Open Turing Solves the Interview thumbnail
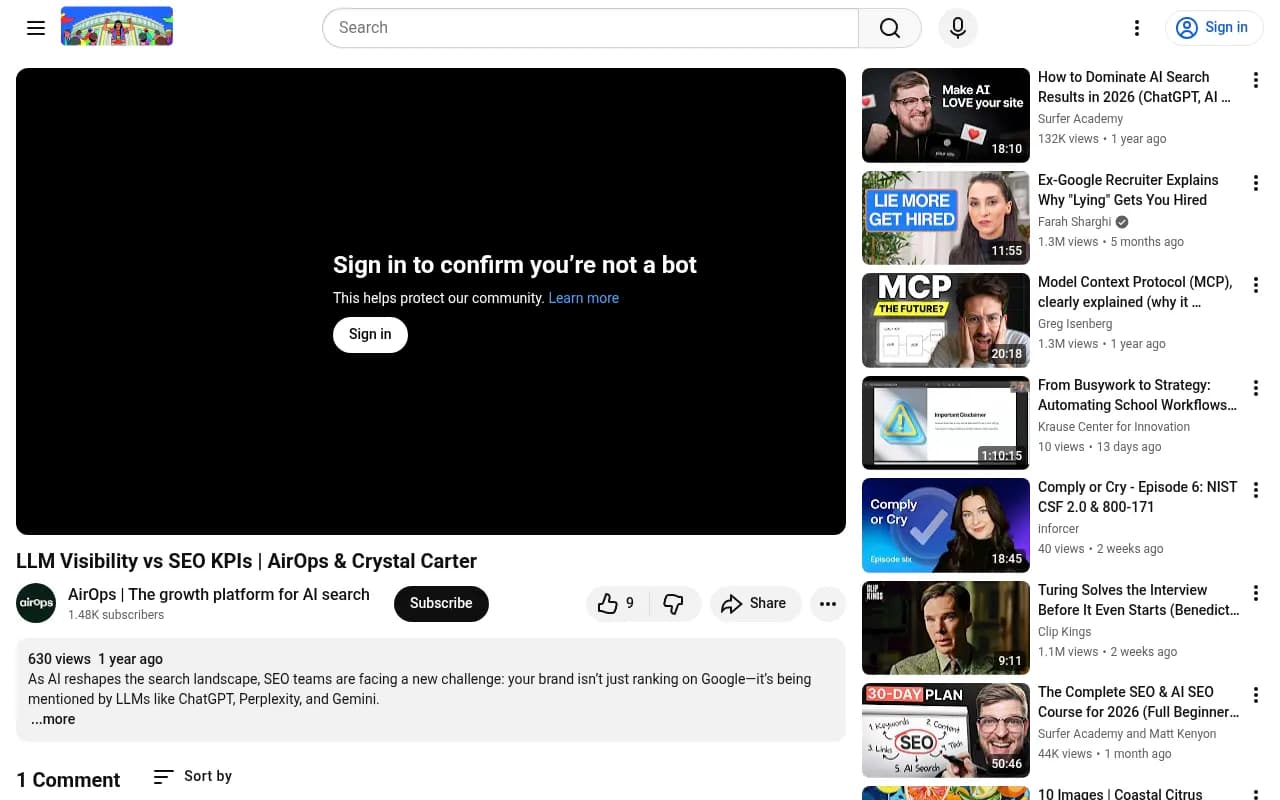The height and width of the screenshot is (800, 1280). coord(946,628)
